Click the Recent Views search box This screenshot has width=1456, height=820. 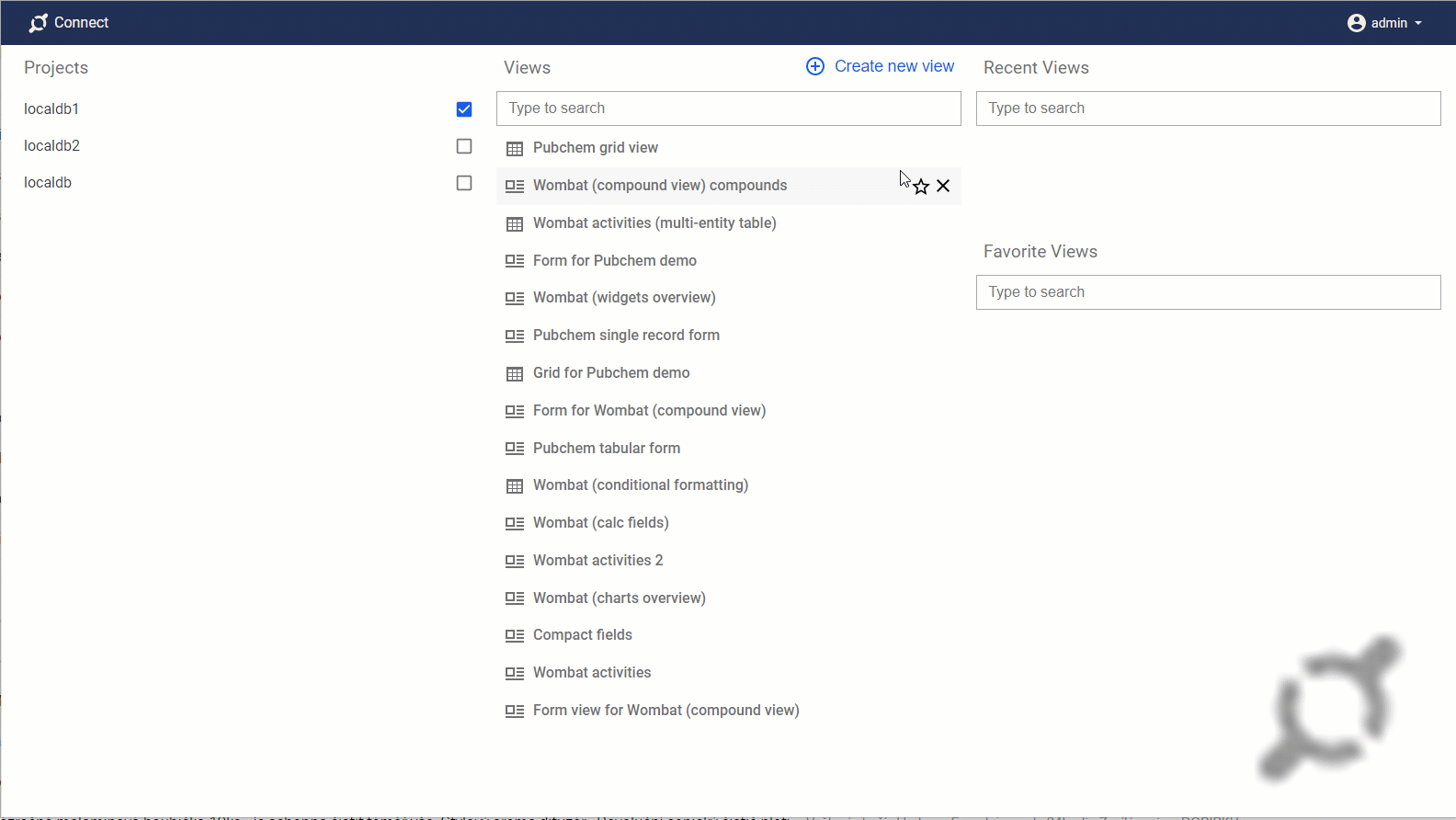1208,108
